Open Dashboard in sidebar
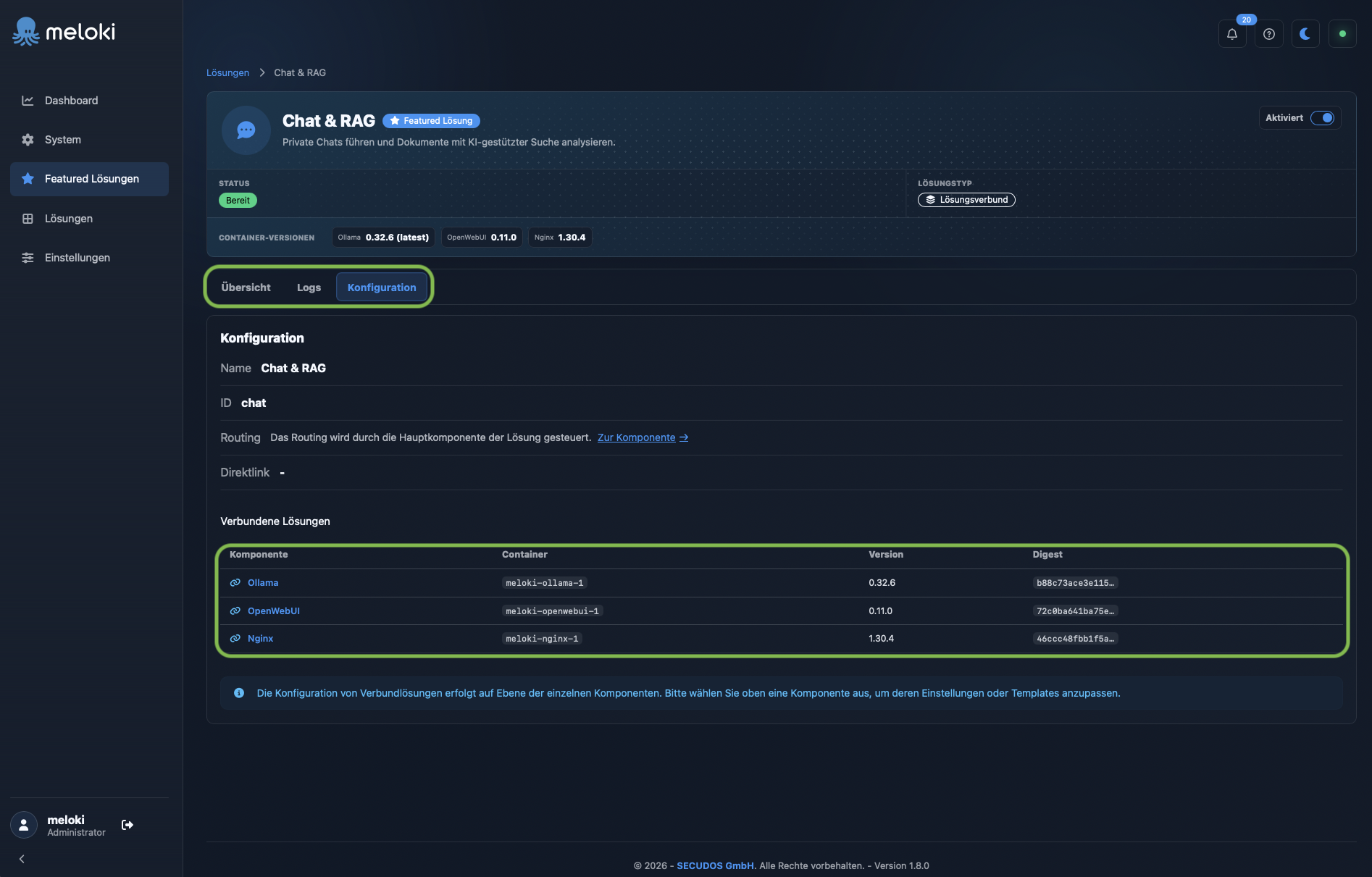This screenshot has width=1372, height=877. point(89,101)
